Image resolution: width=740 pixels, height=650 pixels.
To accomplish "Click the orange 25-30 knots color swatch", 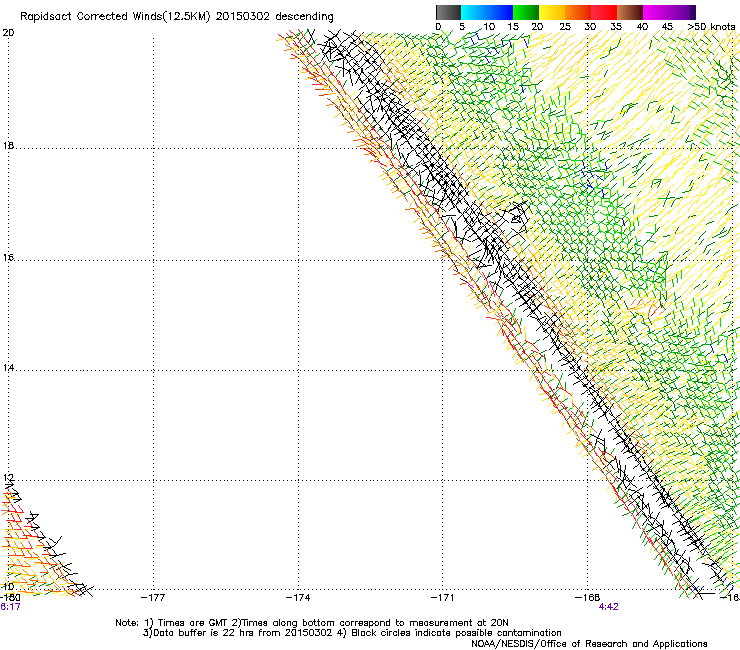I will point(578,12).
